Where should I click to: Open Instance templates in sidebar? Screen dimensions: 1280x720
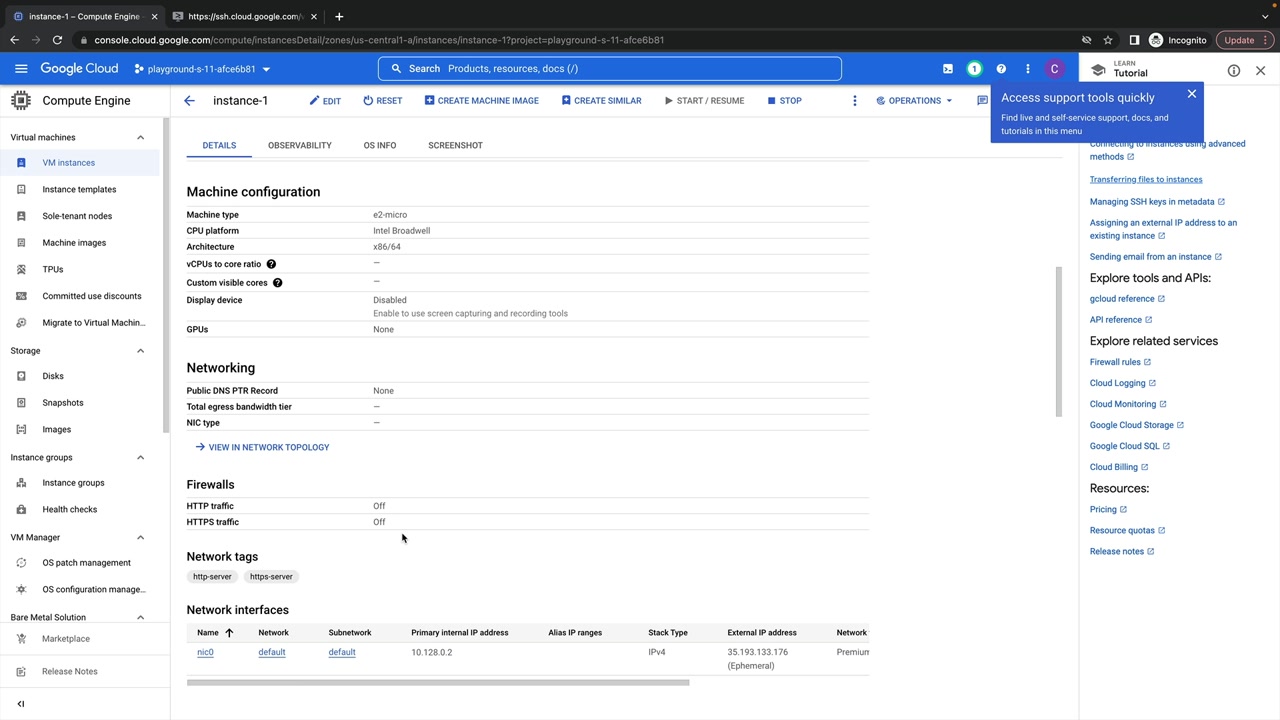pos(79,190)
